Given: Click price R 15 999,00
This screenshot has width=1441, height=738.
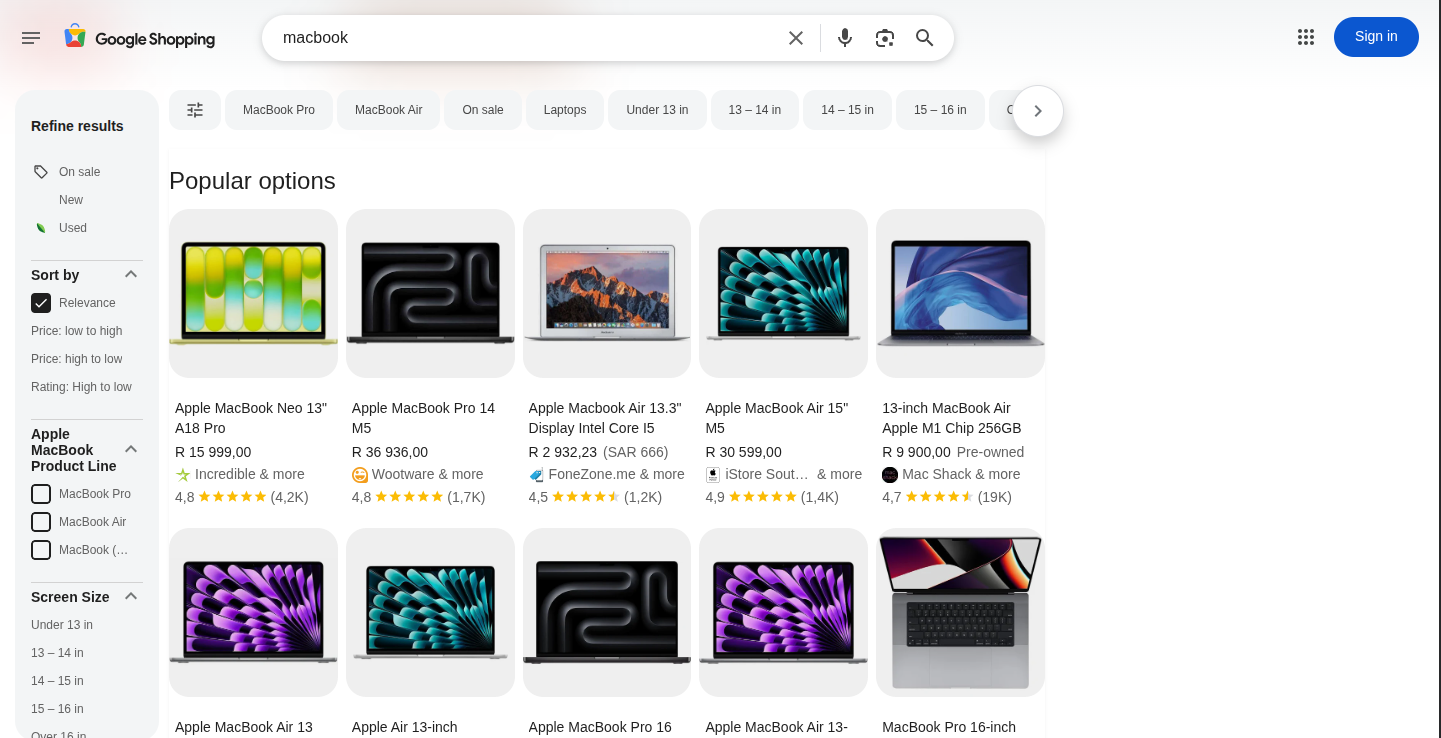Looking at the screenshot, I should coord(213,452).
